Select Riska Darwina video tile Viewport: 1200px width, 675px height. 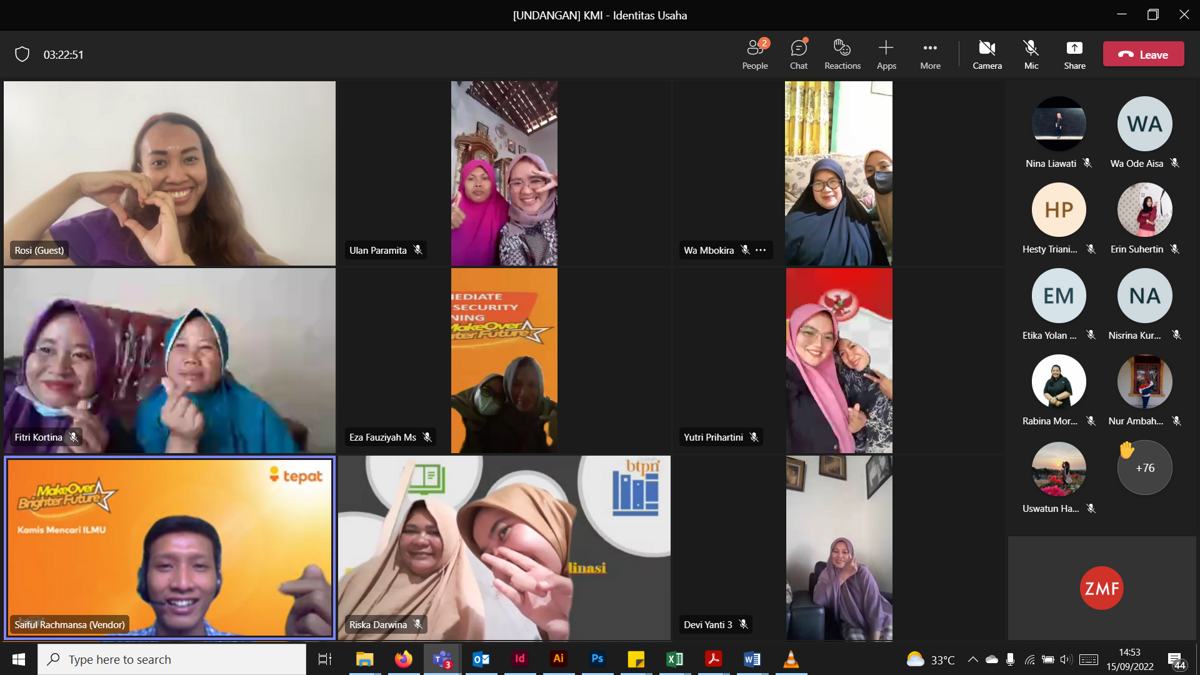tap(504, 548)
